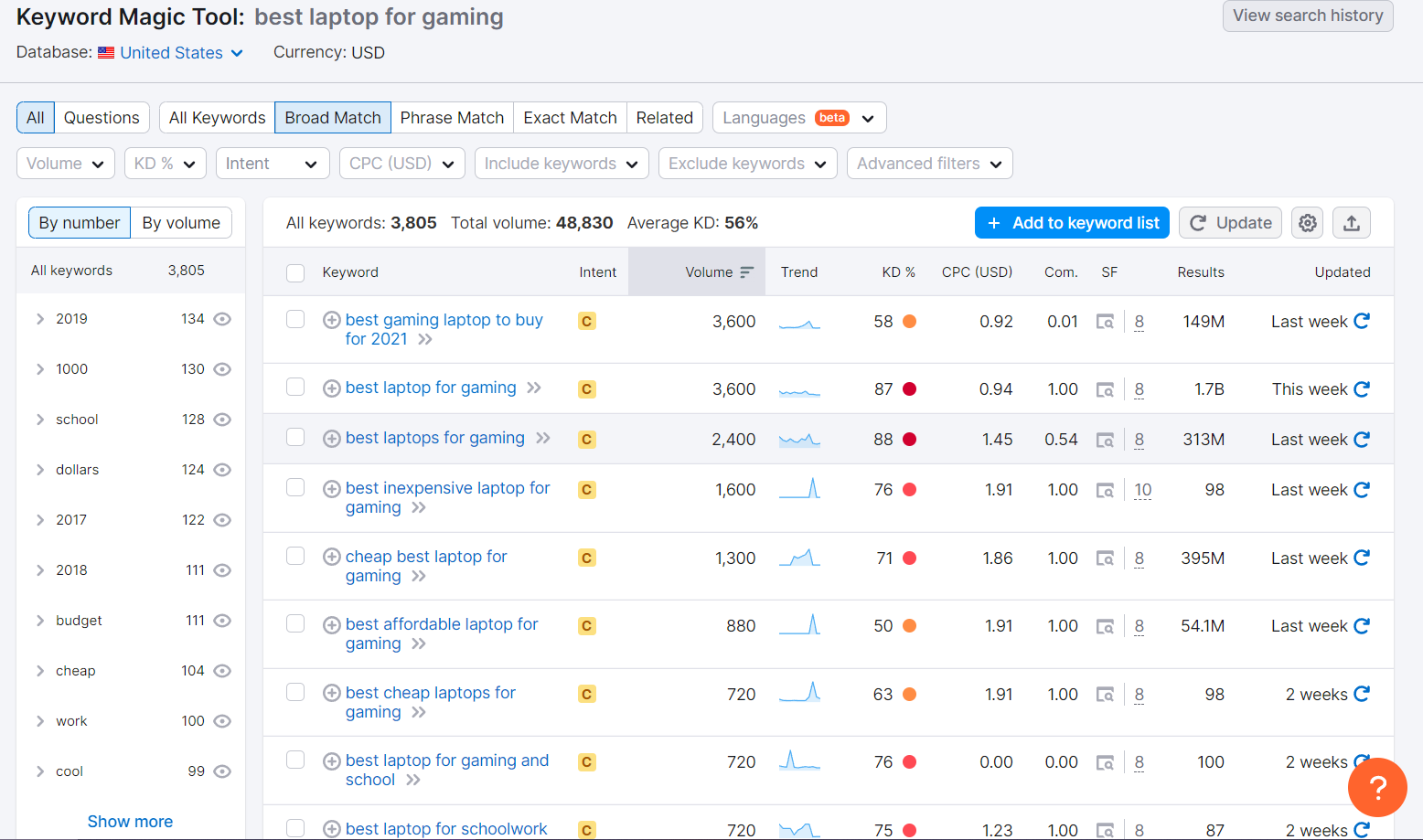Toggle eye icon for the school group

(222, 420)
